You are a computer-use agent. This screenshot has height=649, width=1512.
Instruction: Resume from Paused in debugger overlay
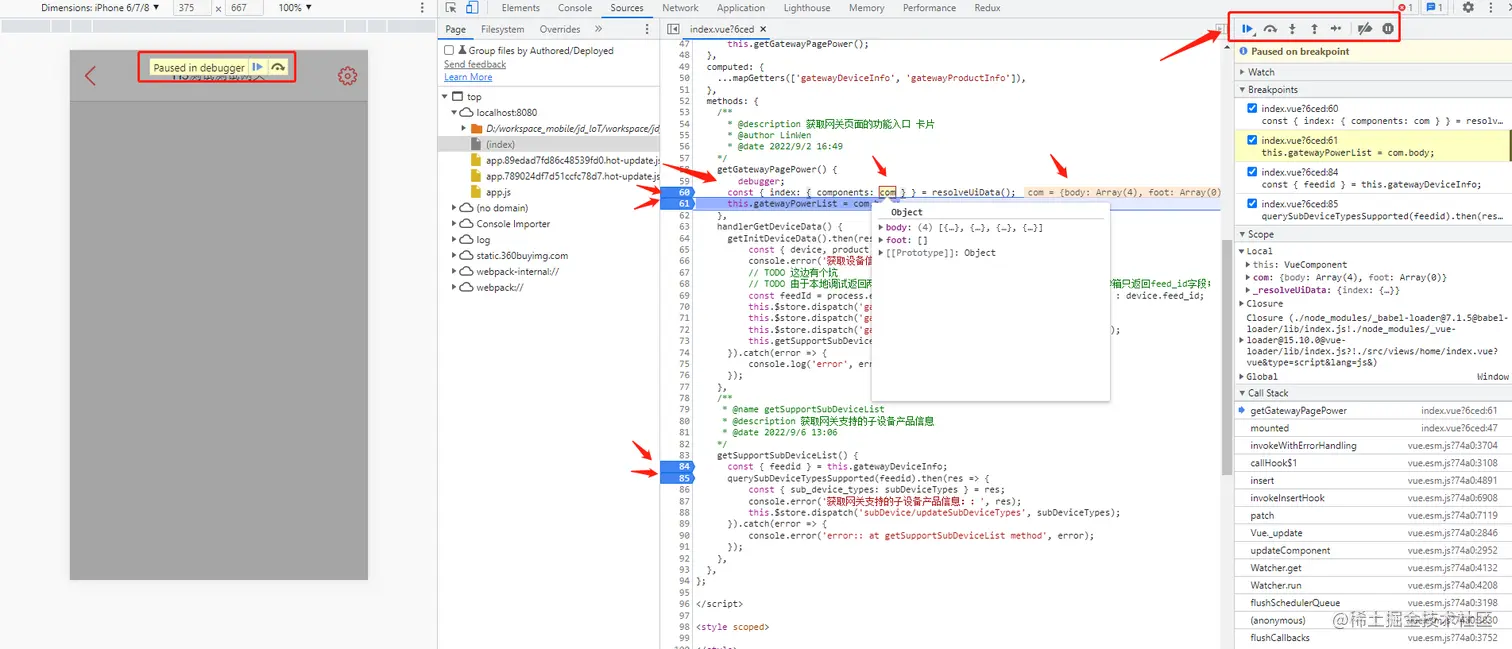click(x=258, y=67)
